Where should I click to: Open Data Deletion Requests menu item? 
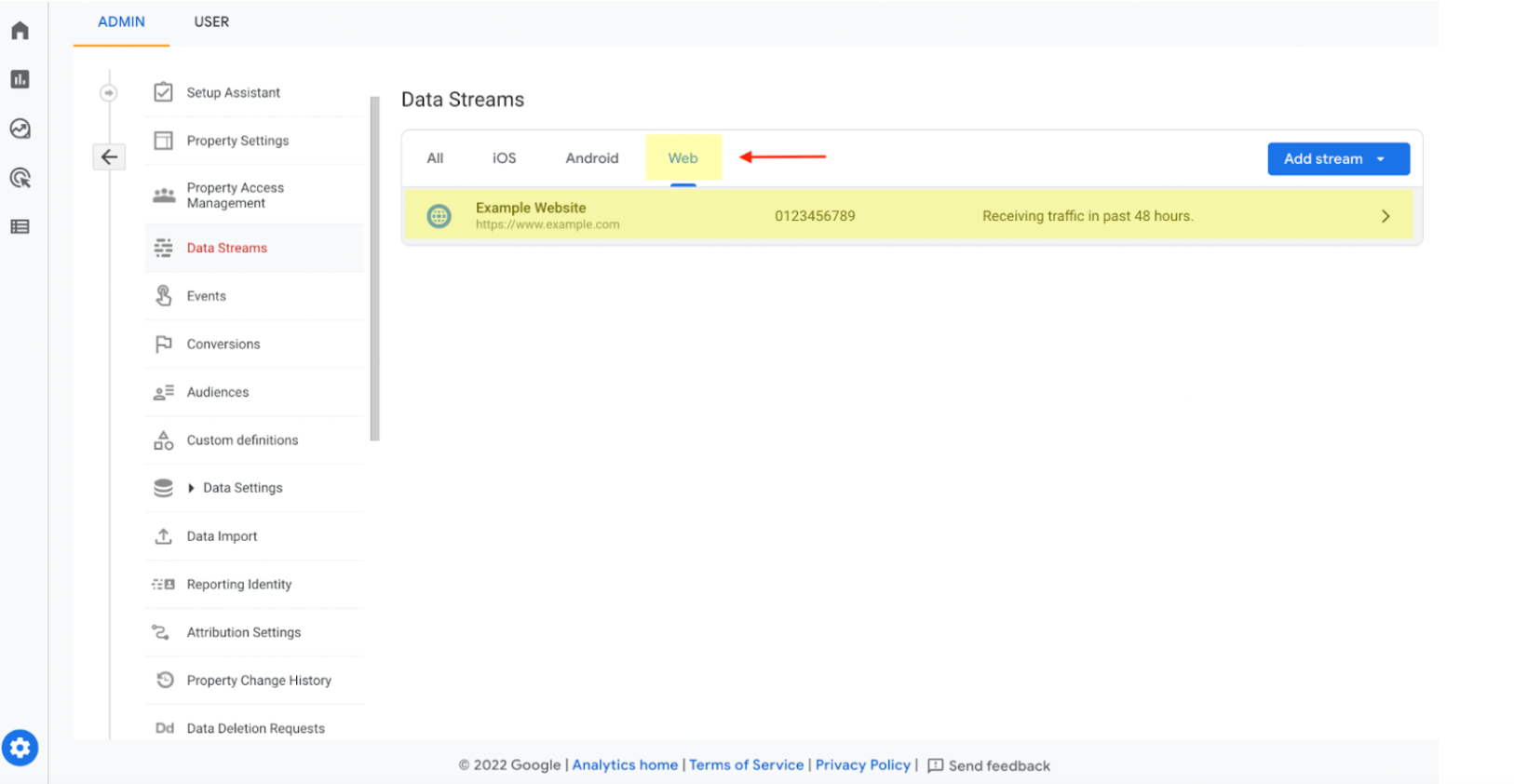[x=254, y=728]
